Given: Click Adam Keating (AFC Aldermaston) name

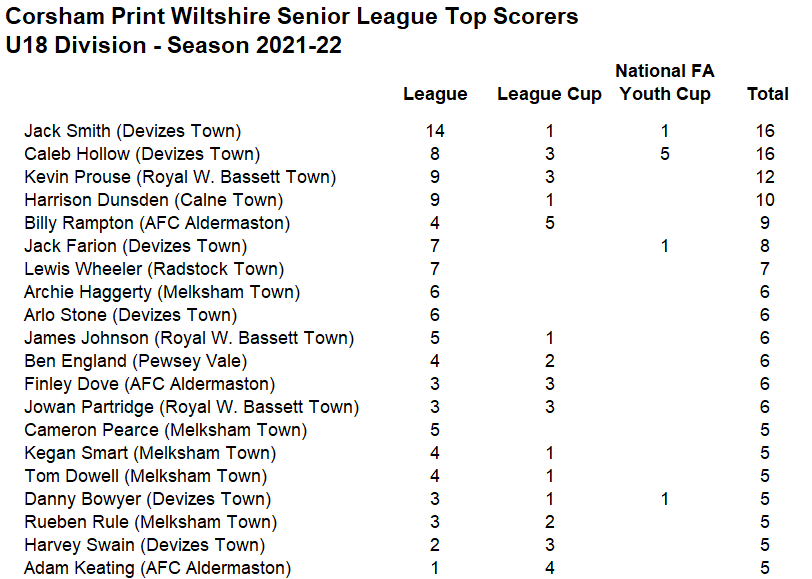Looking at the screenshot, I should tap(157, 568).
